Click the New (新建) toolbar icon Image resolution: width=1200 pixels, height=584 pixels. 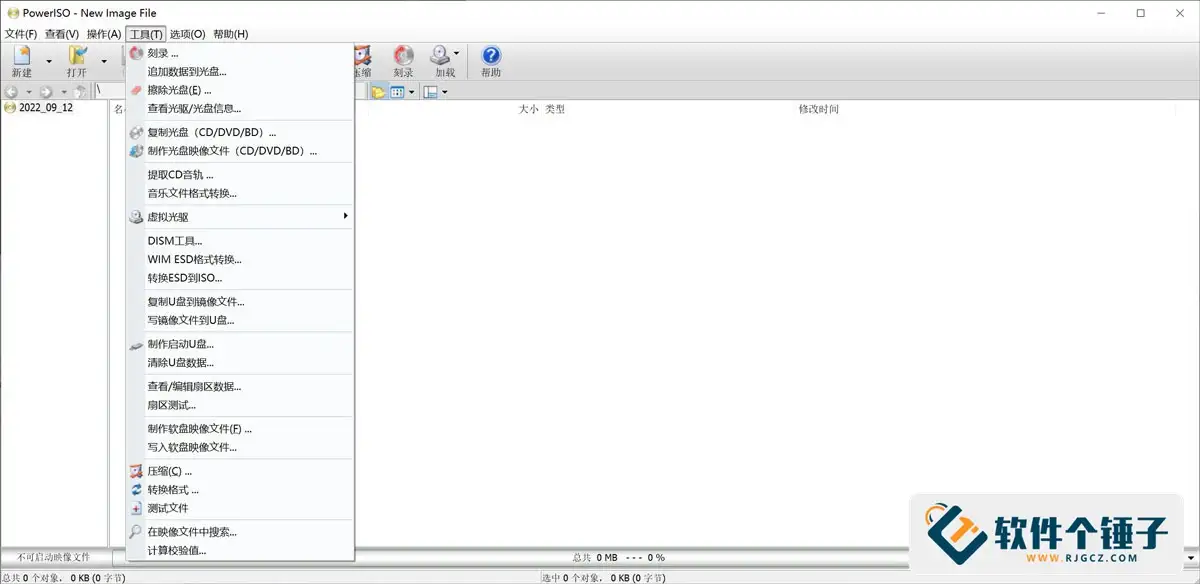[x=22, y=61]
